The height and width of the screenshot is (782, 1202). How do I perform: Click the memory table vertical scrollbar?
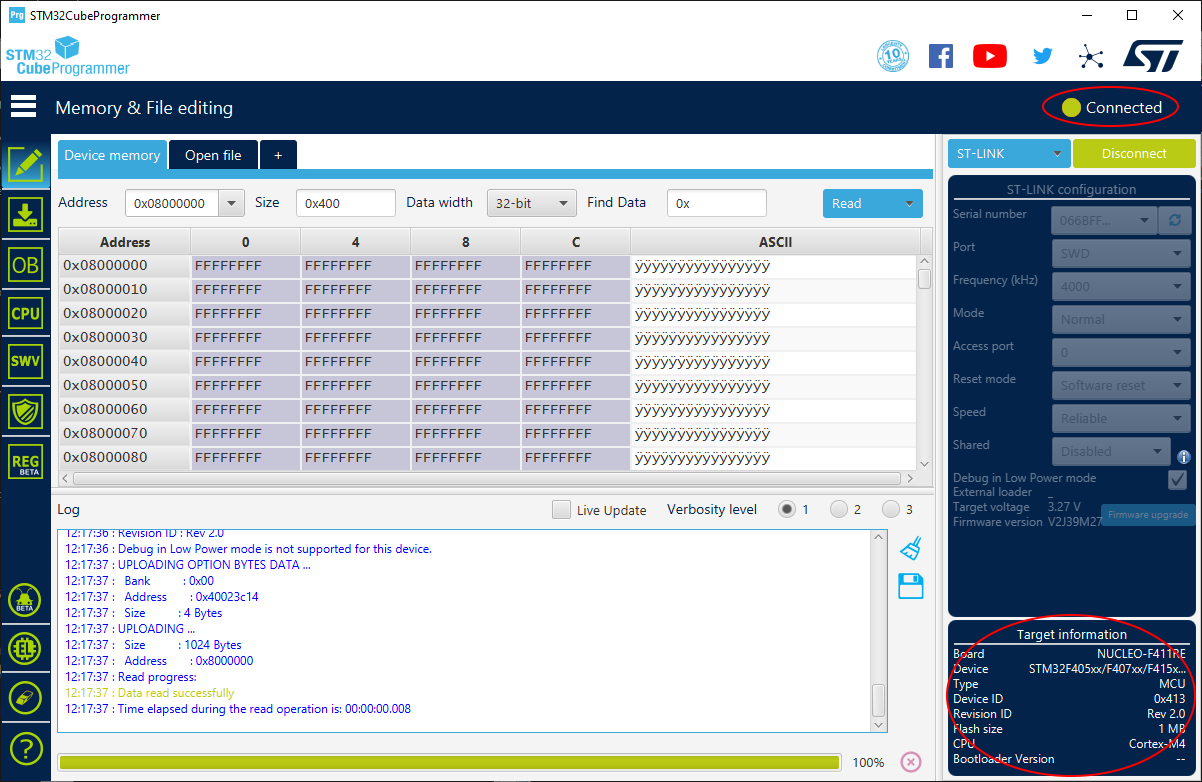click(924, 279)
